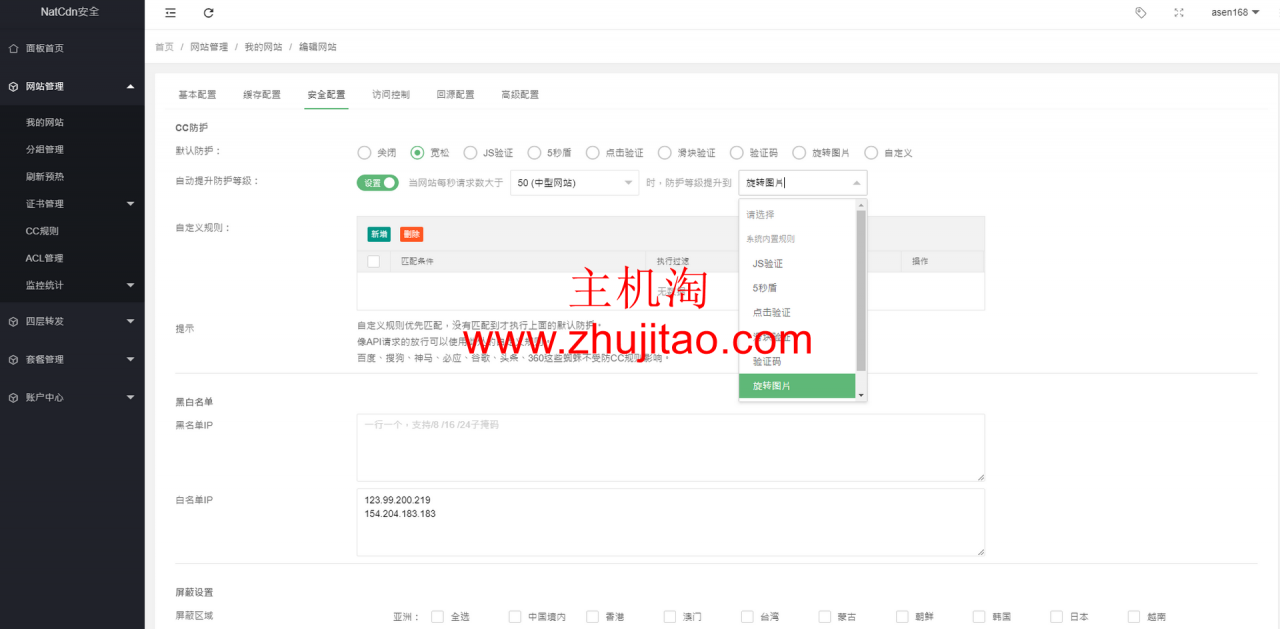Switch to the 回源配置 tab

455,93
